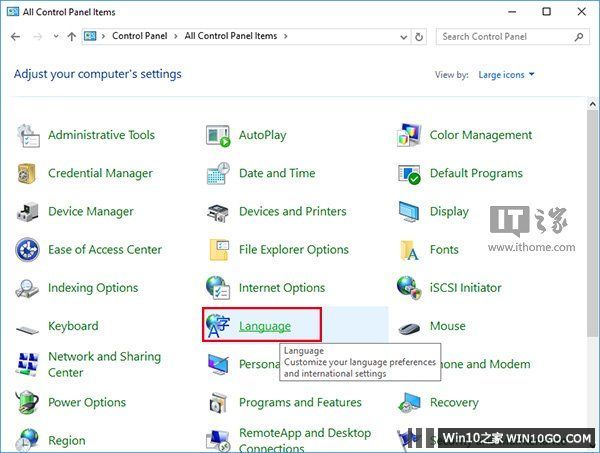Open the iSCSI Initiator link text
The image size is (600, 453).
pyautogui.click(x=465, y=288)
